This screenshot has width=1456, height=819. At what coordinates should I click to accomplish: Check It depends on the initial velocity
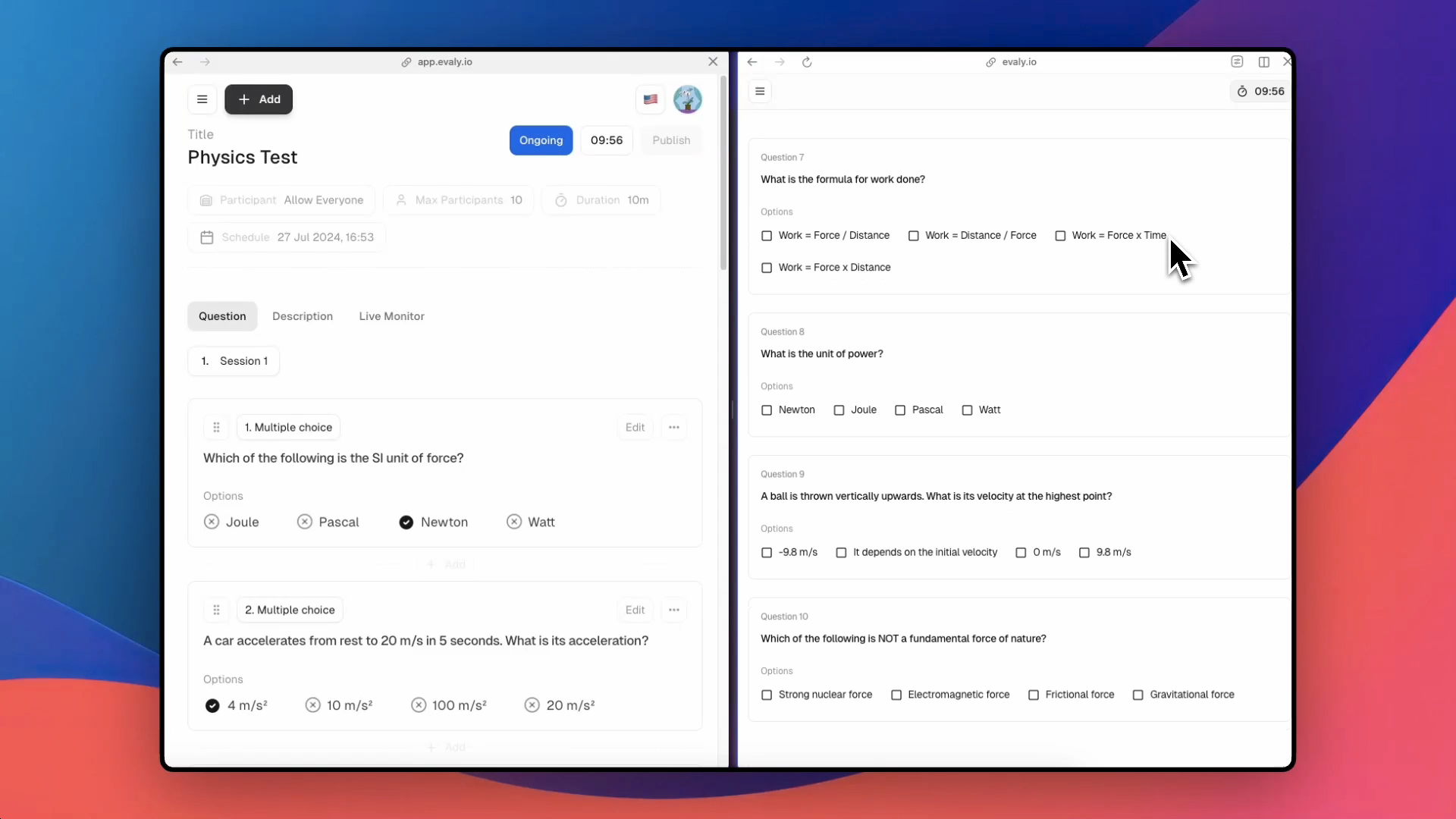841,553
